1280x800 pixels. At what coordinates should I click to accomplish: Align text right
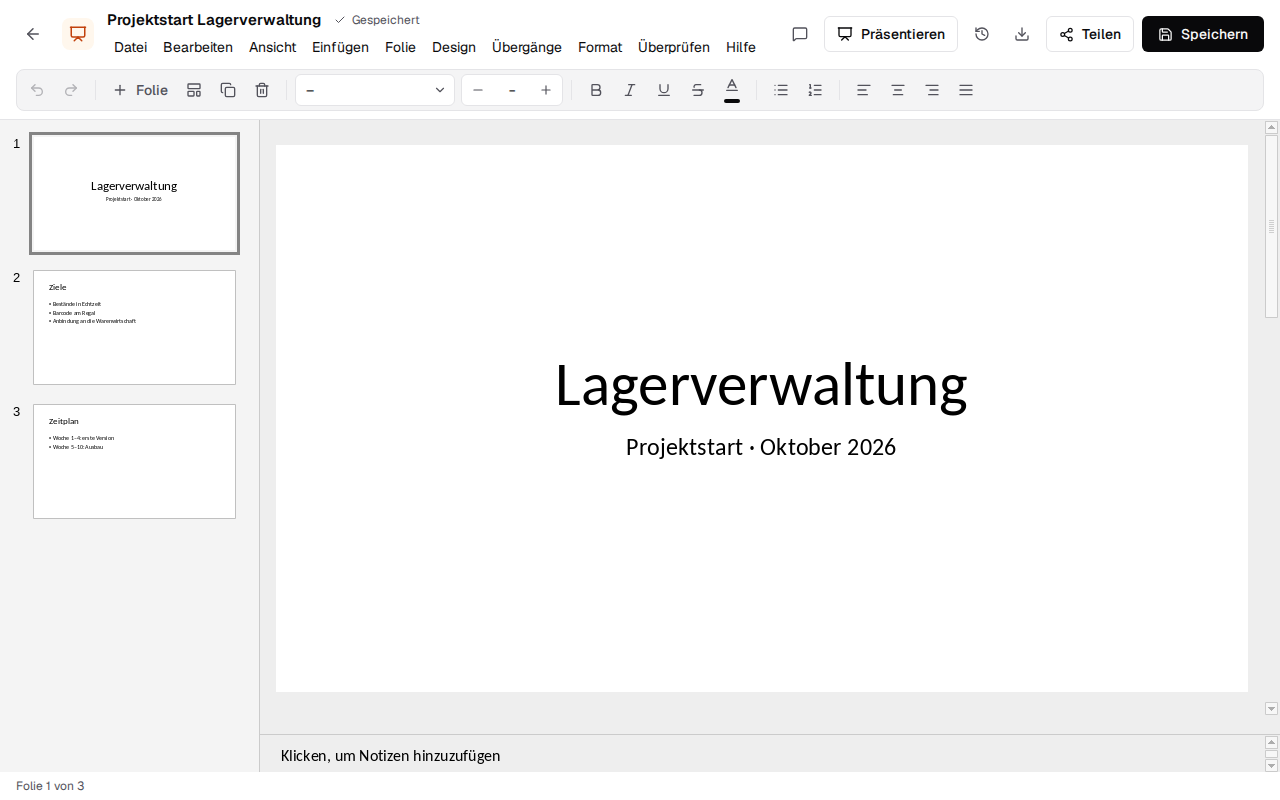932,90
